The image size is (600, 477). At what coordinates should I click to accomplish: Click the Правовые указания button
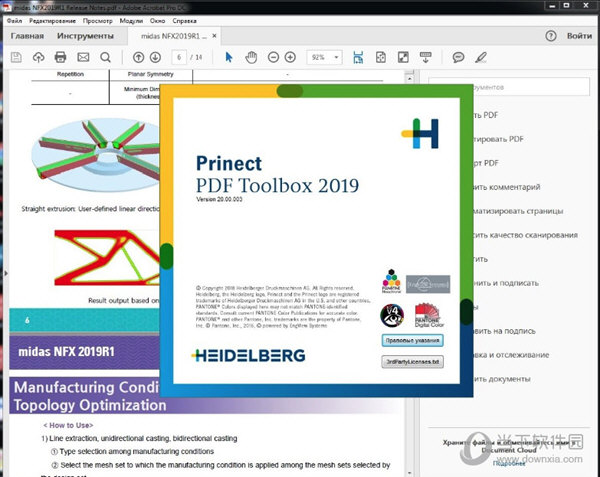point(412,340)
